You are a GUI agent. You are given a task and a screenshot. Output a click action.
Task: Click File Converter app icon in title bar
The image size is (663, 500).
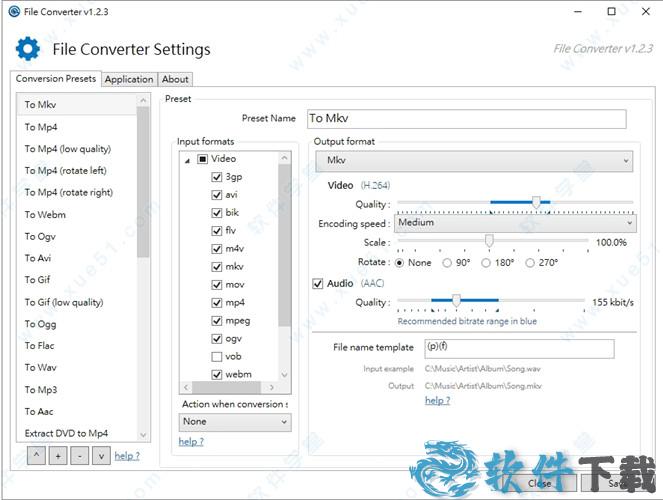click(x=13, y=11)
